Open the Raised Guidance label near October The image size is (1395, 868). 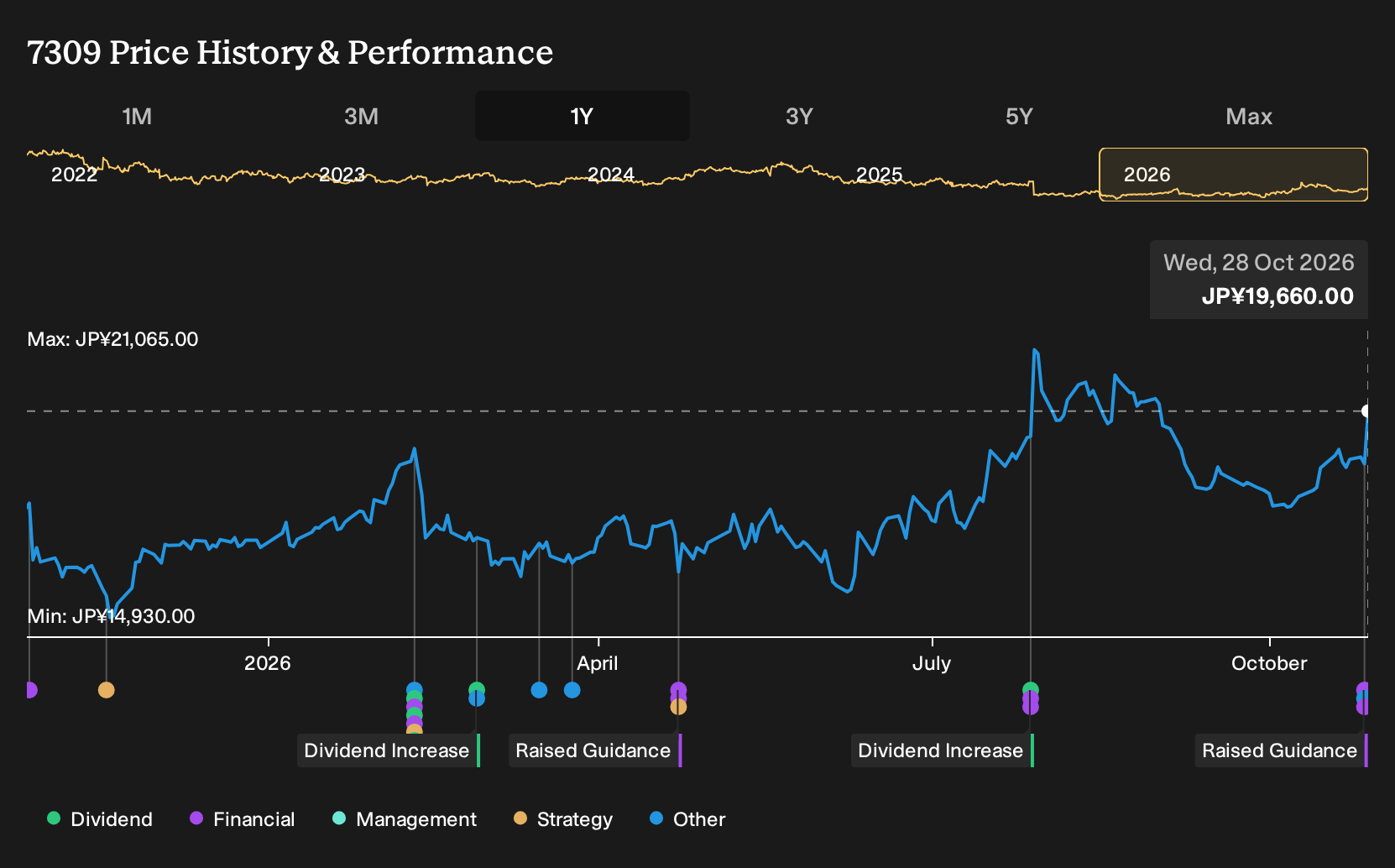(x=1282, y=750)
